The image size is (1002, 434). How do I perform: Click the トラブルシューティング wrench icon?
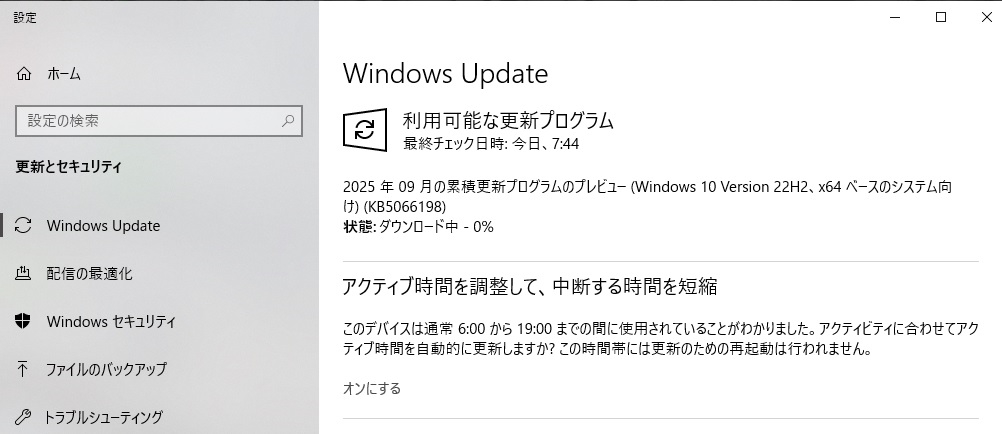coord(25,417)
